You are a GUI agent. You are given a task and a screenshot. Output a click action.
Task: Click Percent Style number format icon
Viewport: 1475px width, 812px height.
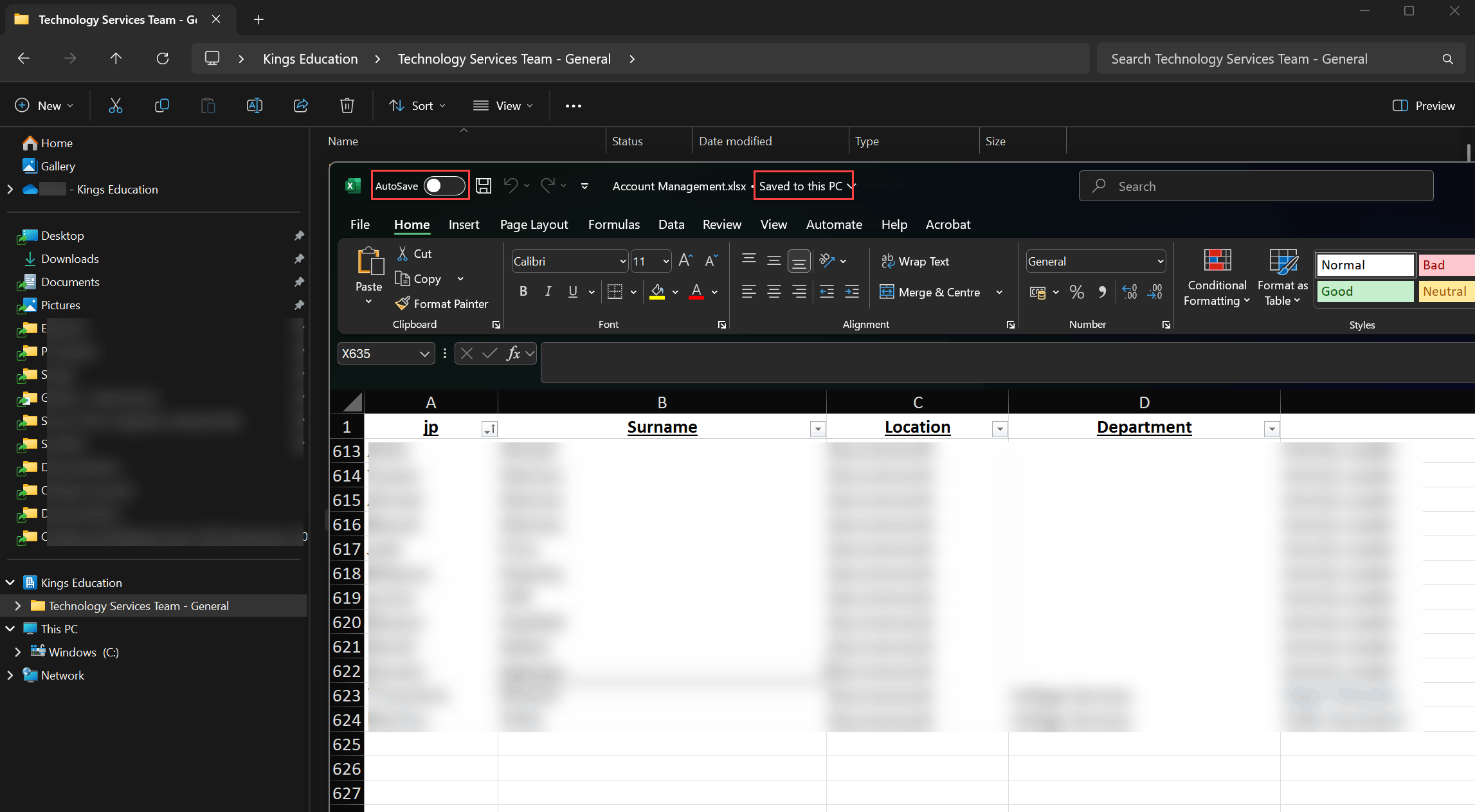click(1076, 293)
